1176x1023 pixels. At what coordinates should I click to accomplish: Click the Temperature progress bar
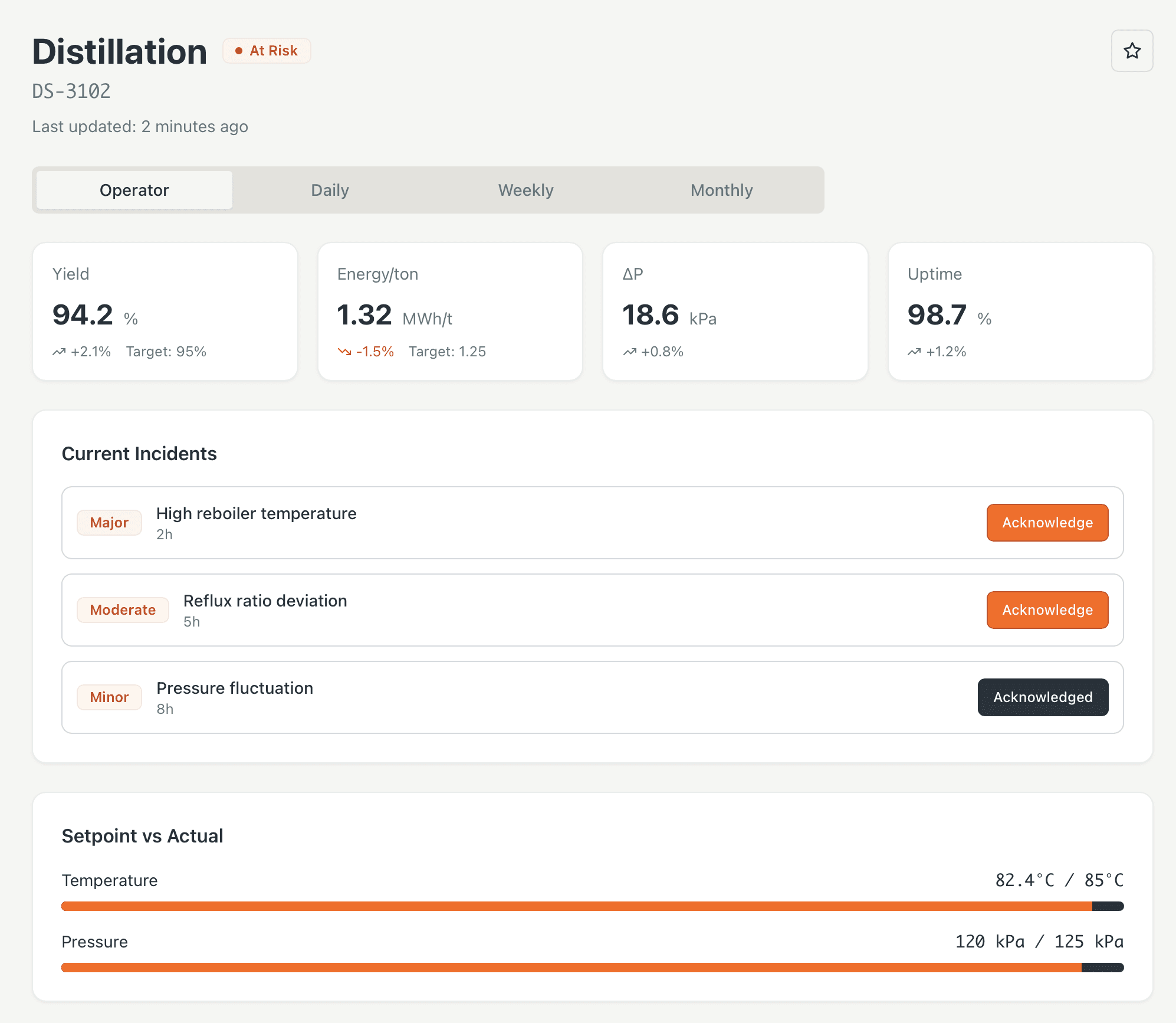coord(592,906)
